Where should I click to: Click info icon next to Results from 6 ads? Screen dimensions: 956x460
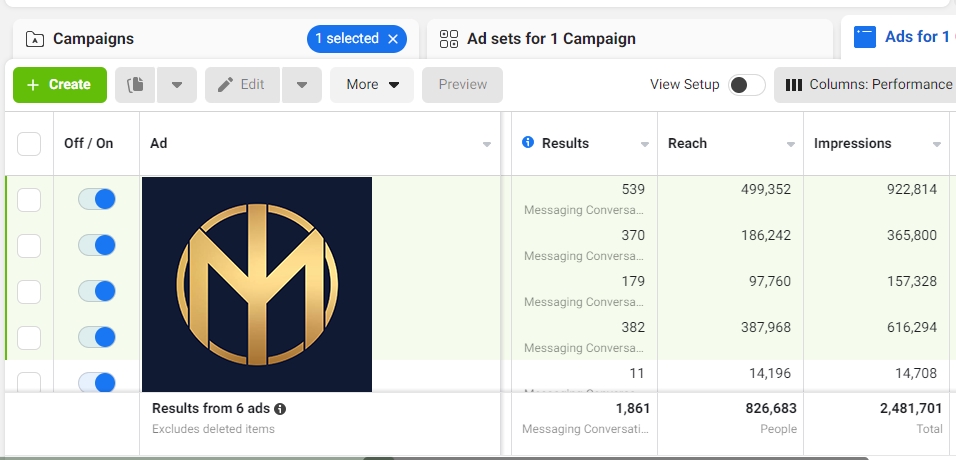280,409
